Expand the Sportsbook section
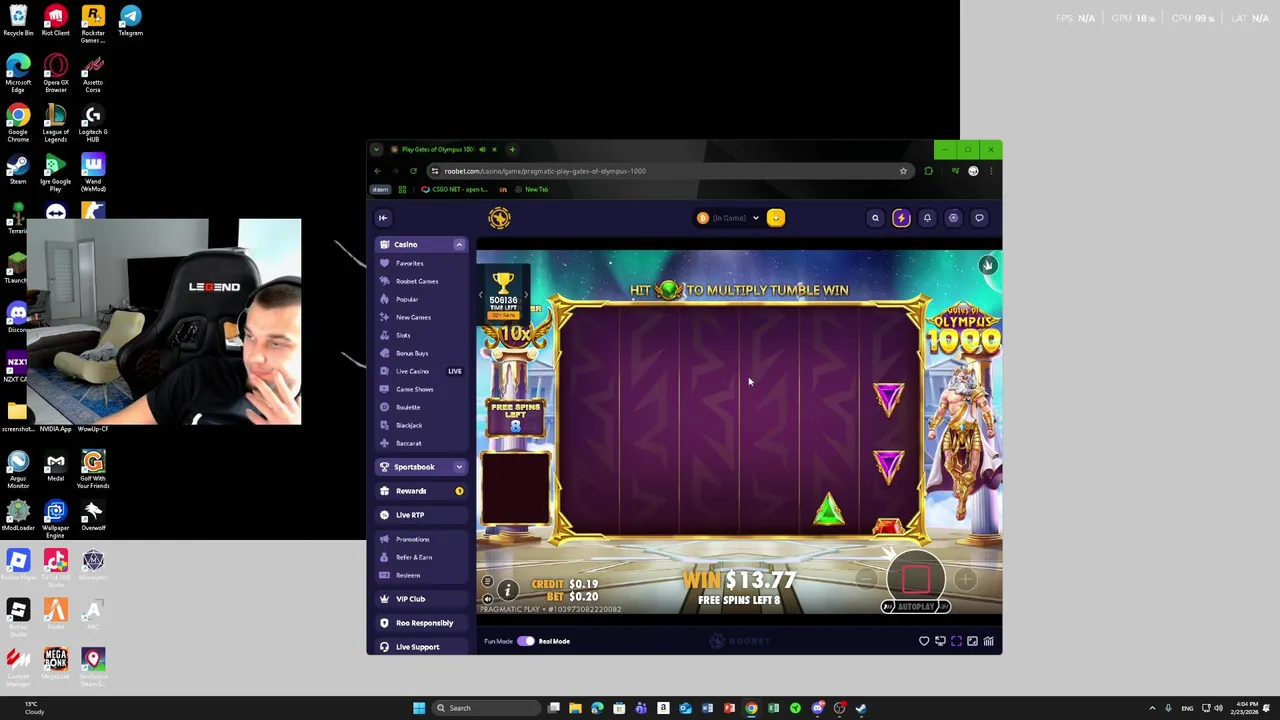The height and width of the screenshot is (720, 1280). (459, 467)
